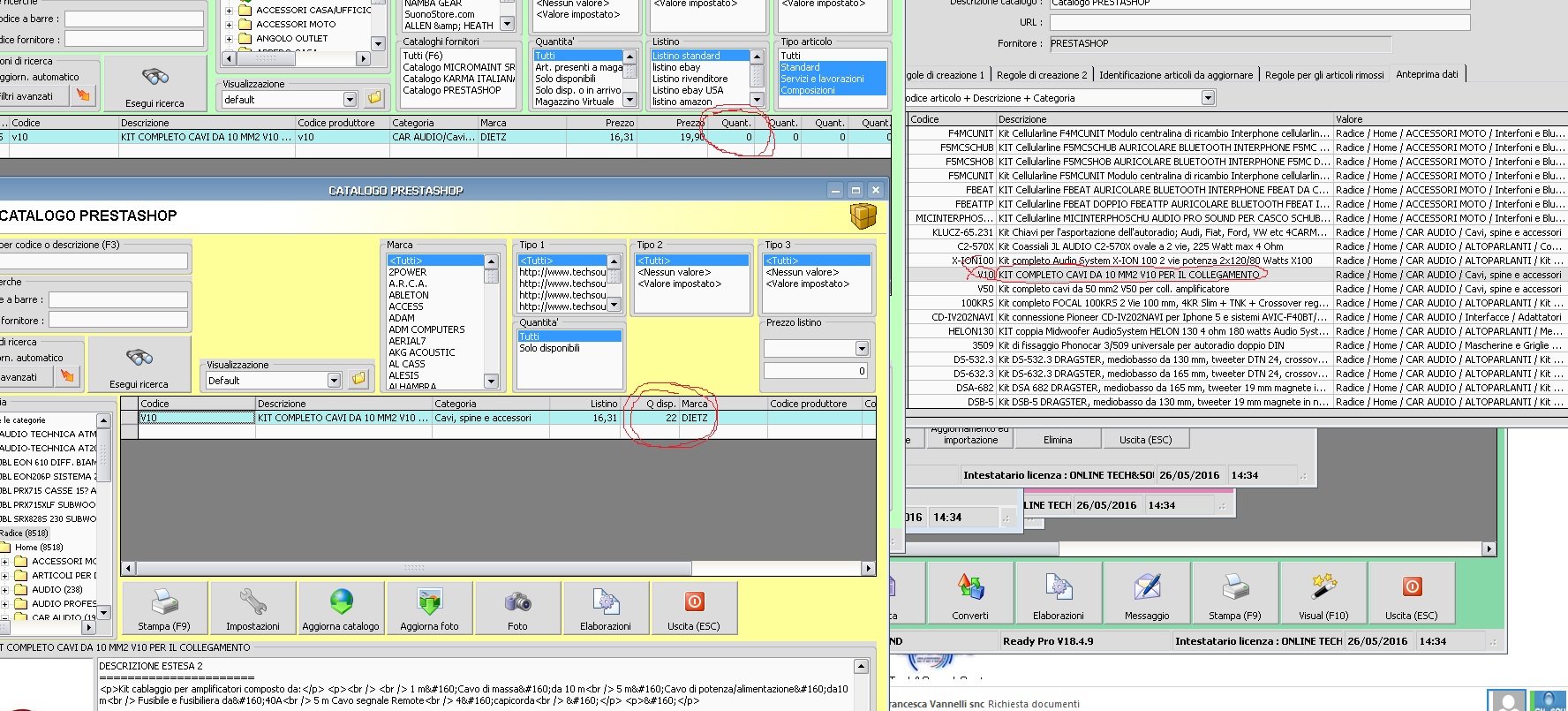Select the ACCESSORI MOTO folder icon

pyautogui.click(x=246, y=25)
